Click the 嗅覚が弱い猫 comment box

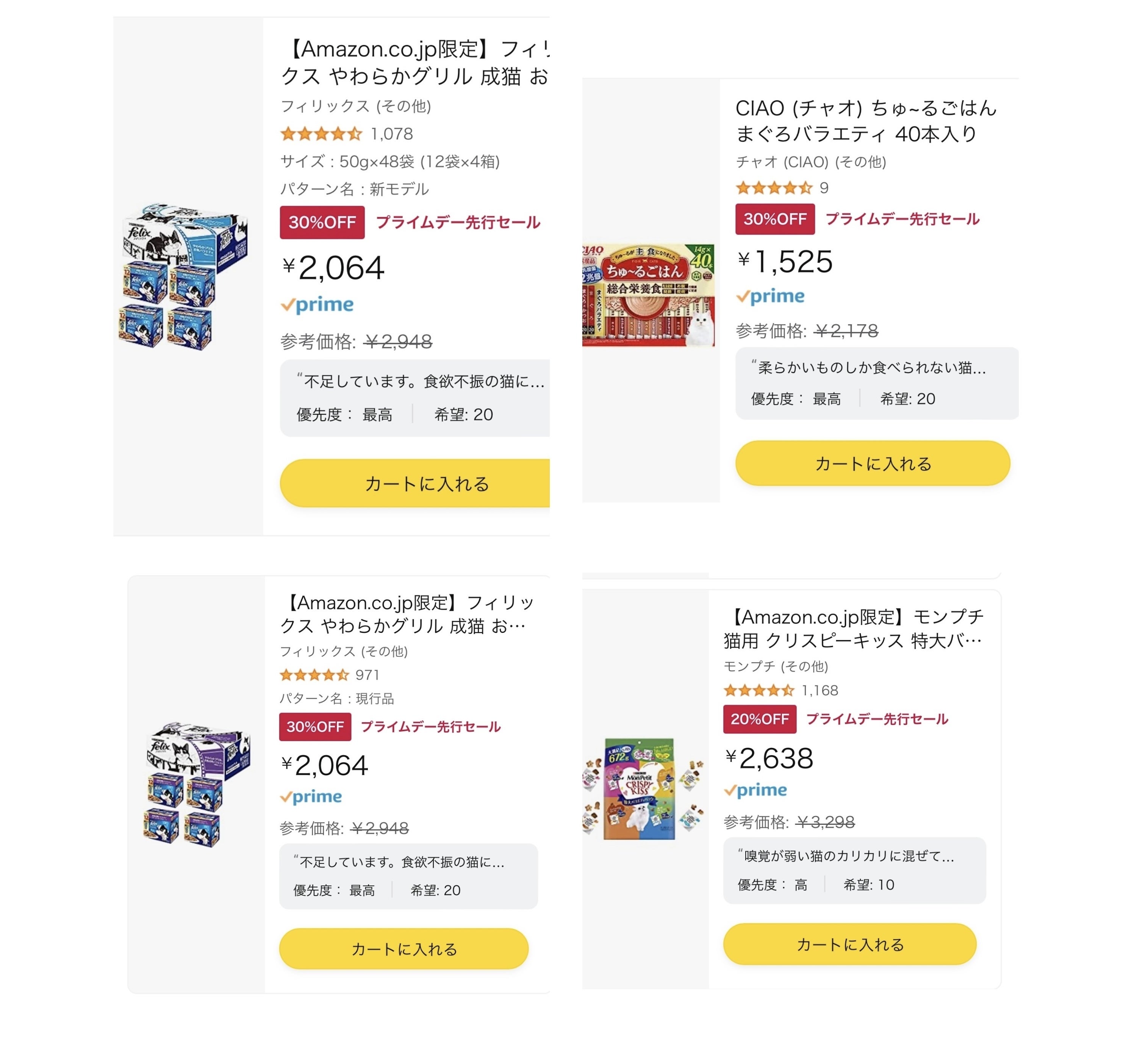854,870
